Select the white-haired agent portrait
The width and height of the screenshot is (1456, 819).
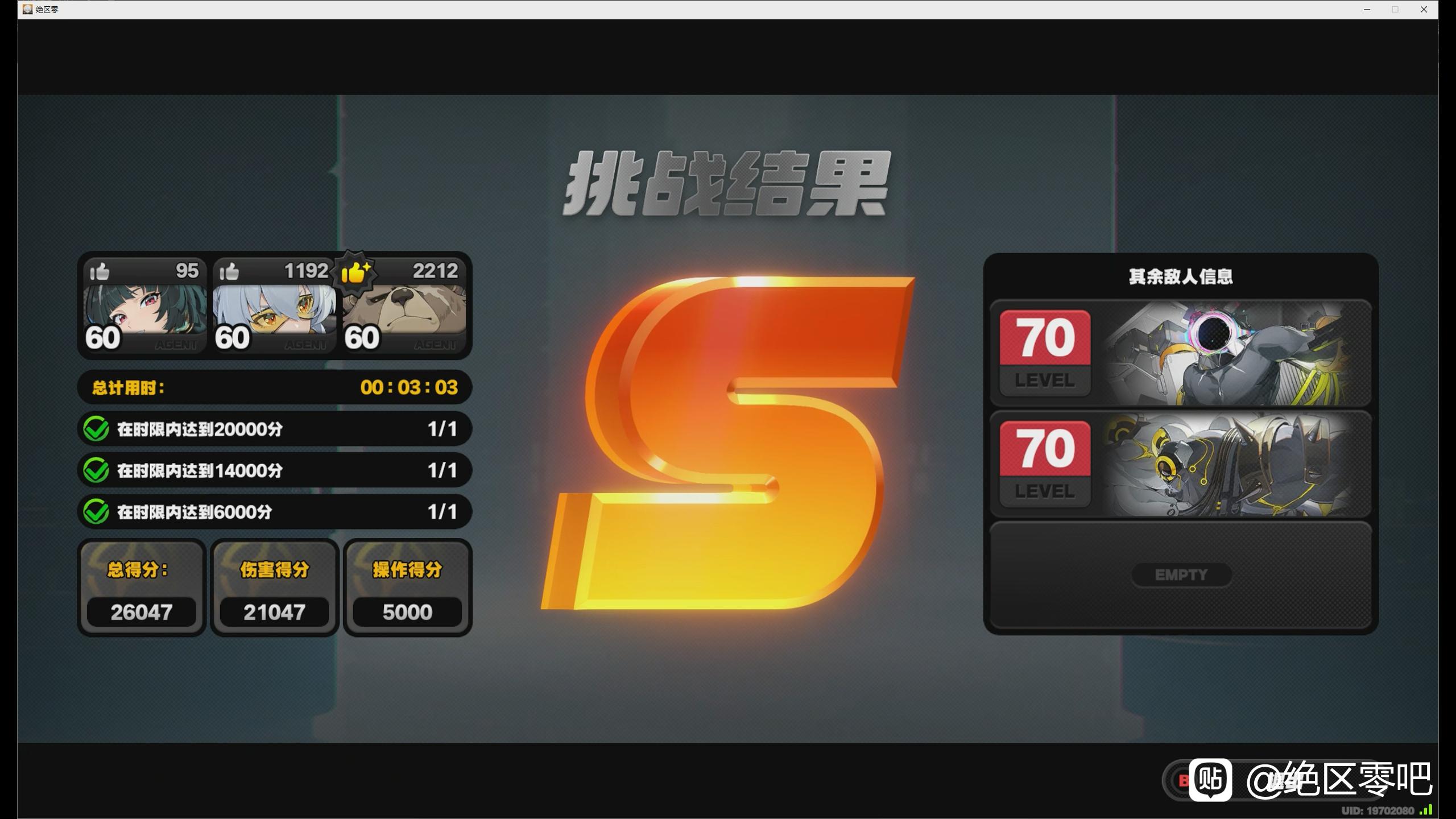tap(274, 305)
